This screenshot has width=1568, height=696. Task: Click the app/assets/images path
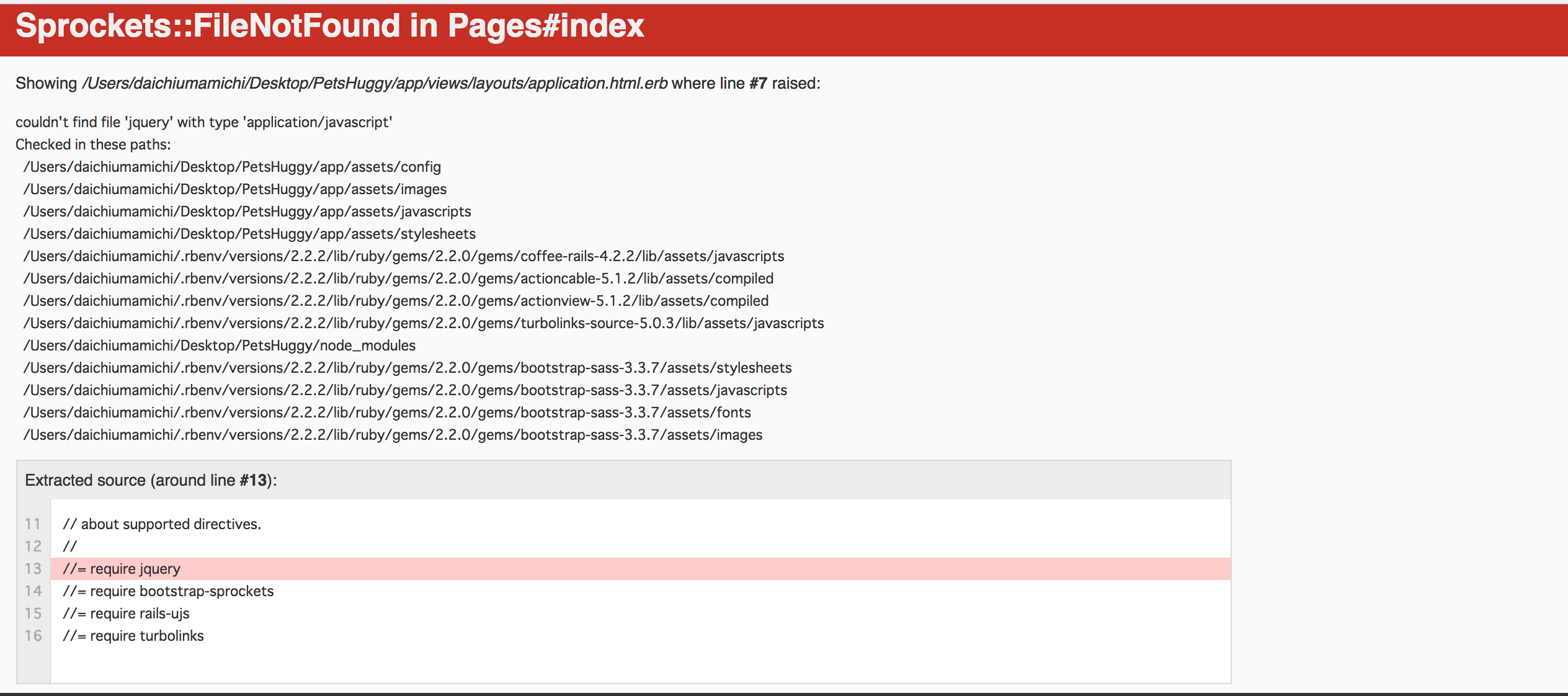click(x=234, y=189)
